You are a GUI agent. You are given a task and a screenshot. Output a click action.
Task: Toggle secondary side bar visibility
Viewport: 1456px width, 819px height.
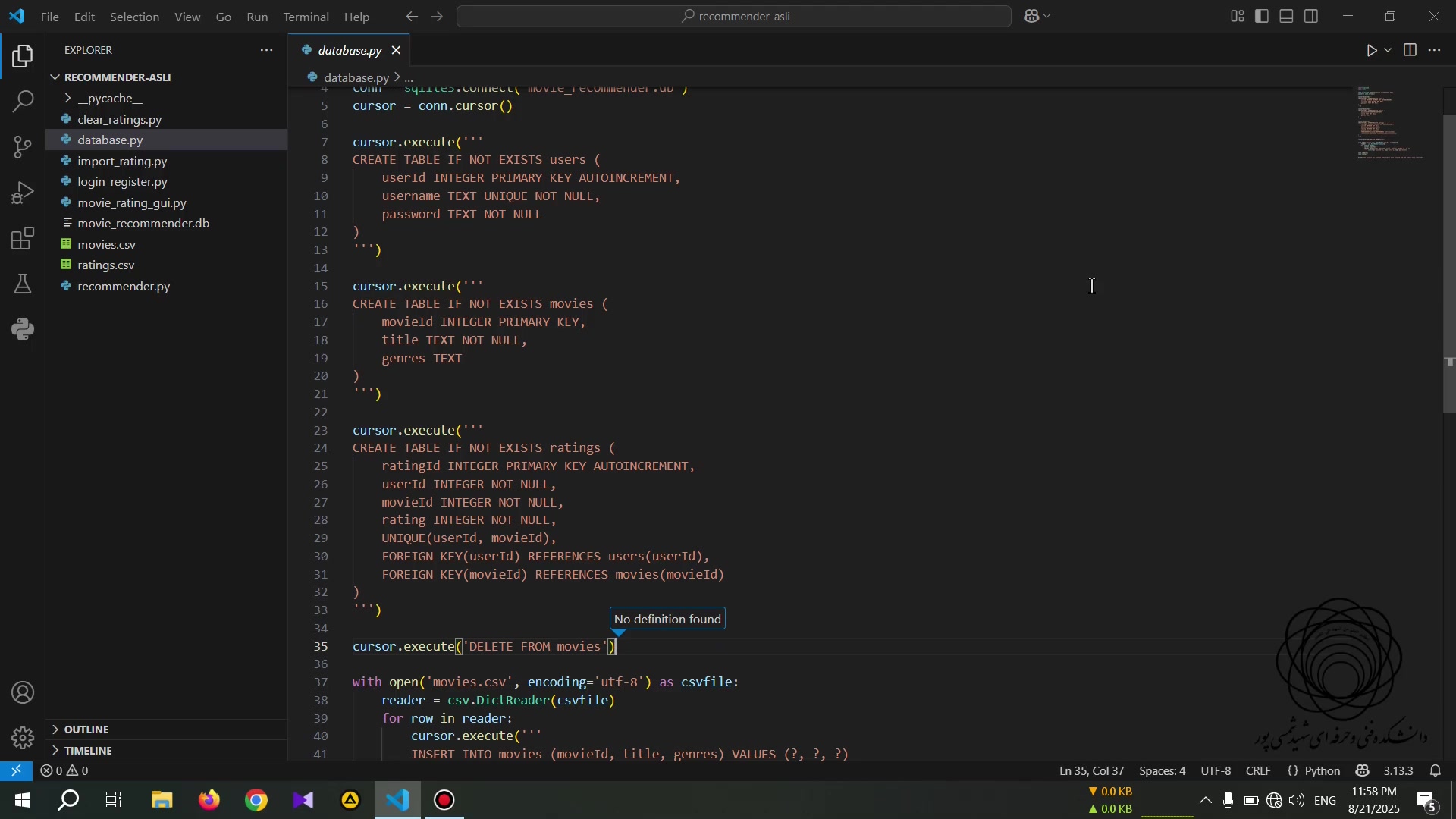tap(1313, 17)
